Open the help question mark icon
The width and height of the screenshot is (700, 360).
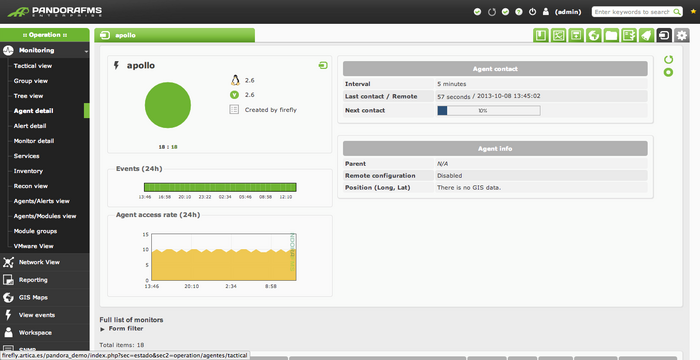519,12
